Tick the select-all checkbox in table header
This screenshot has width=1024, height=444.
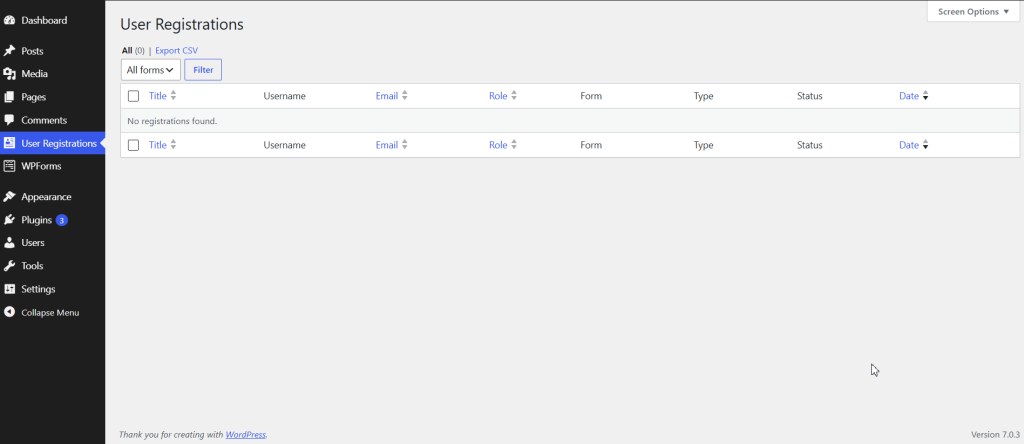[134, 96]
